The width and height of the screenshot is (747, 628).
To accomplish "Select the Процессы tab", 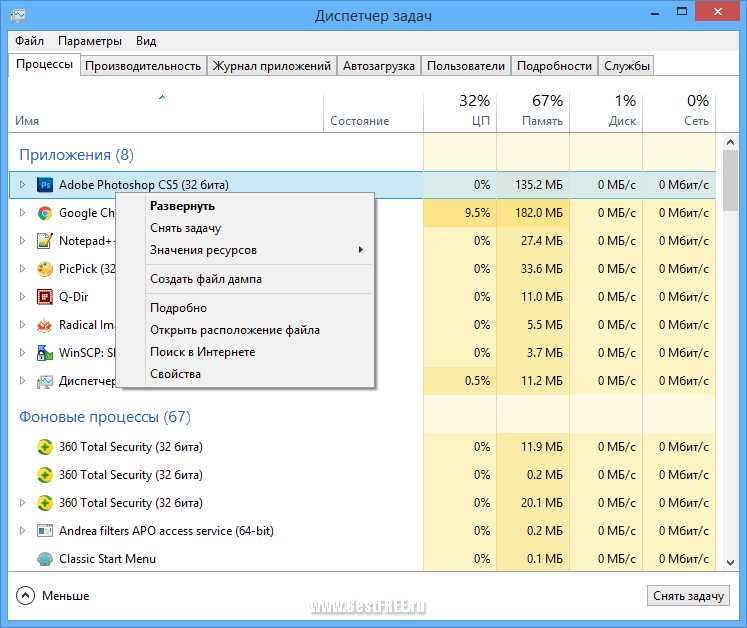I will click(44, 64).
